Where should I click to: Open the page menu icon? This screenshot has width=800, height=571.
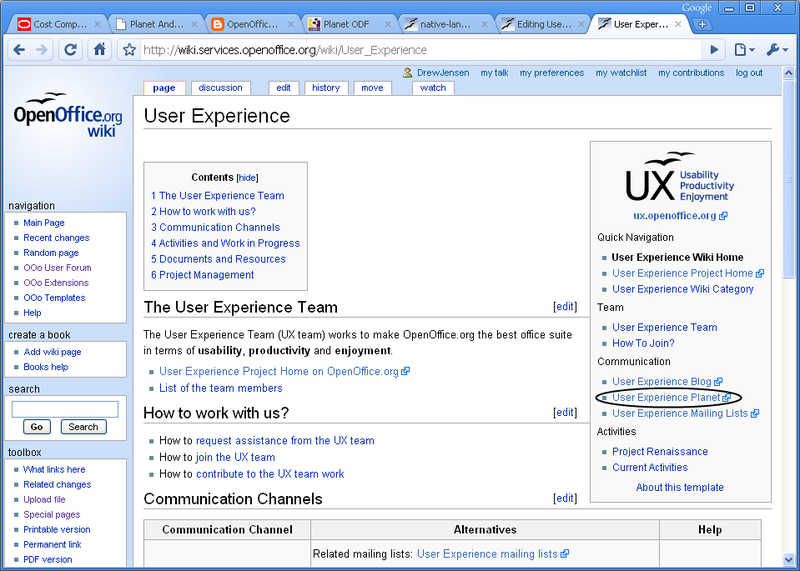coord(744,50)
